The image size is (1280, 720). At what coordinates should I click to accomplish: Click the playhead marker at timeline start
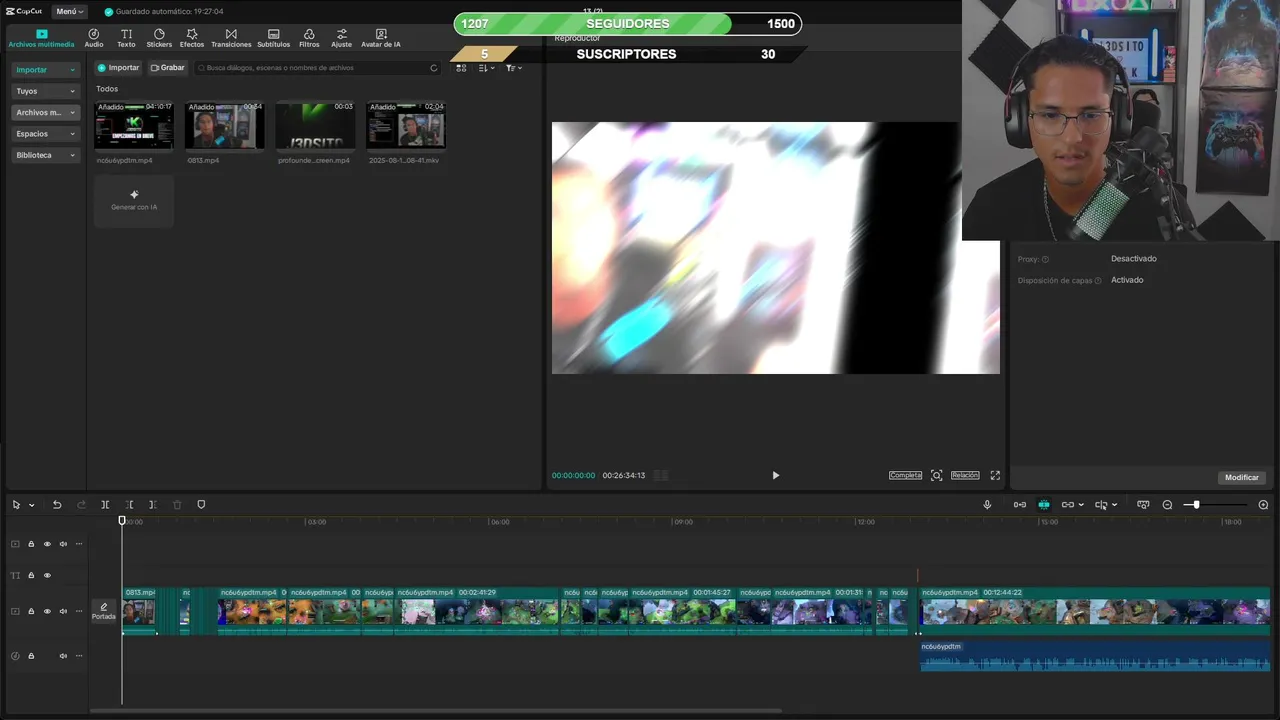122,520
